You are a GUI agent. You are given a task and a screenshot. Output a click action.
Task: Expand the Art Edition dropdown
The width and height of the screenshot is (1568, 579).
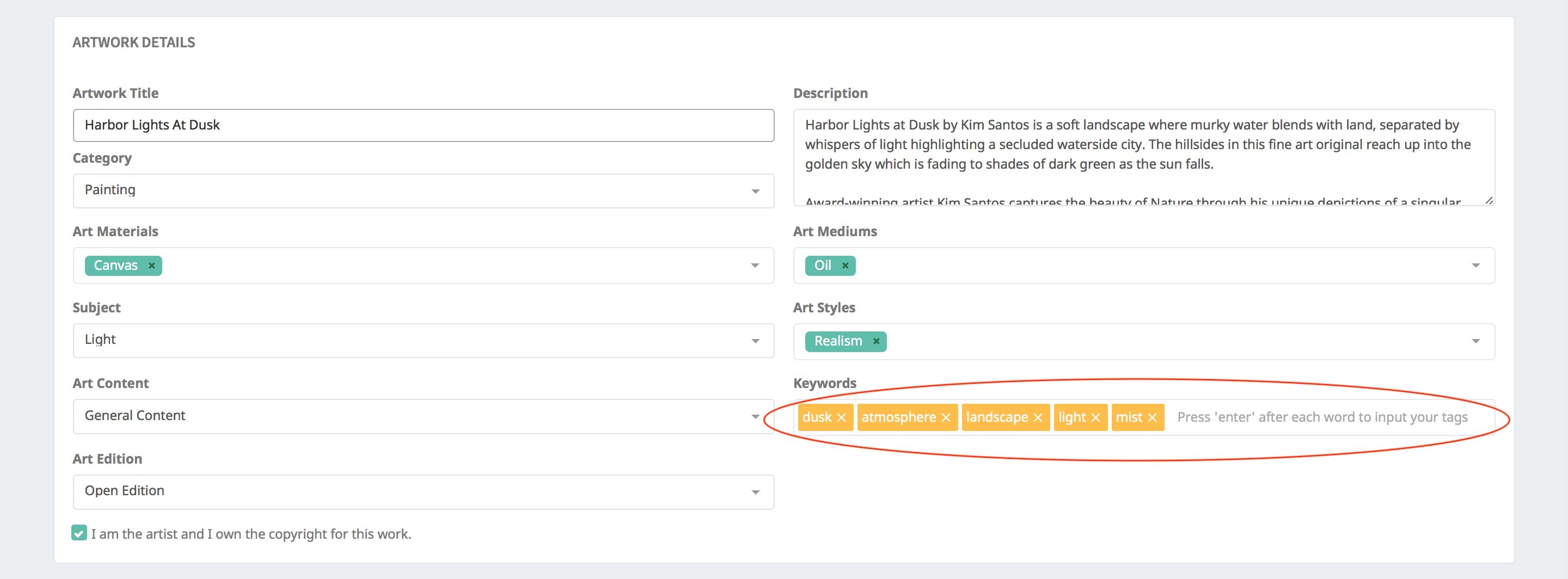click(x=423, y=492)
